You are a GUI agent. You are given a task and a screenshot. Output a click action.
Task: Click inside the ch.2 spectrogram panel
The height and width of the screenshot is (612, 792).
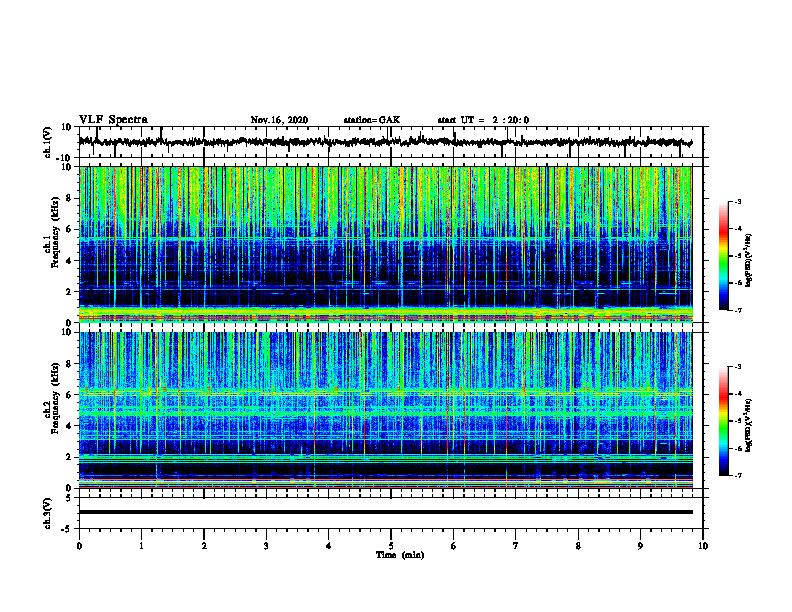(x=385, y=410)
